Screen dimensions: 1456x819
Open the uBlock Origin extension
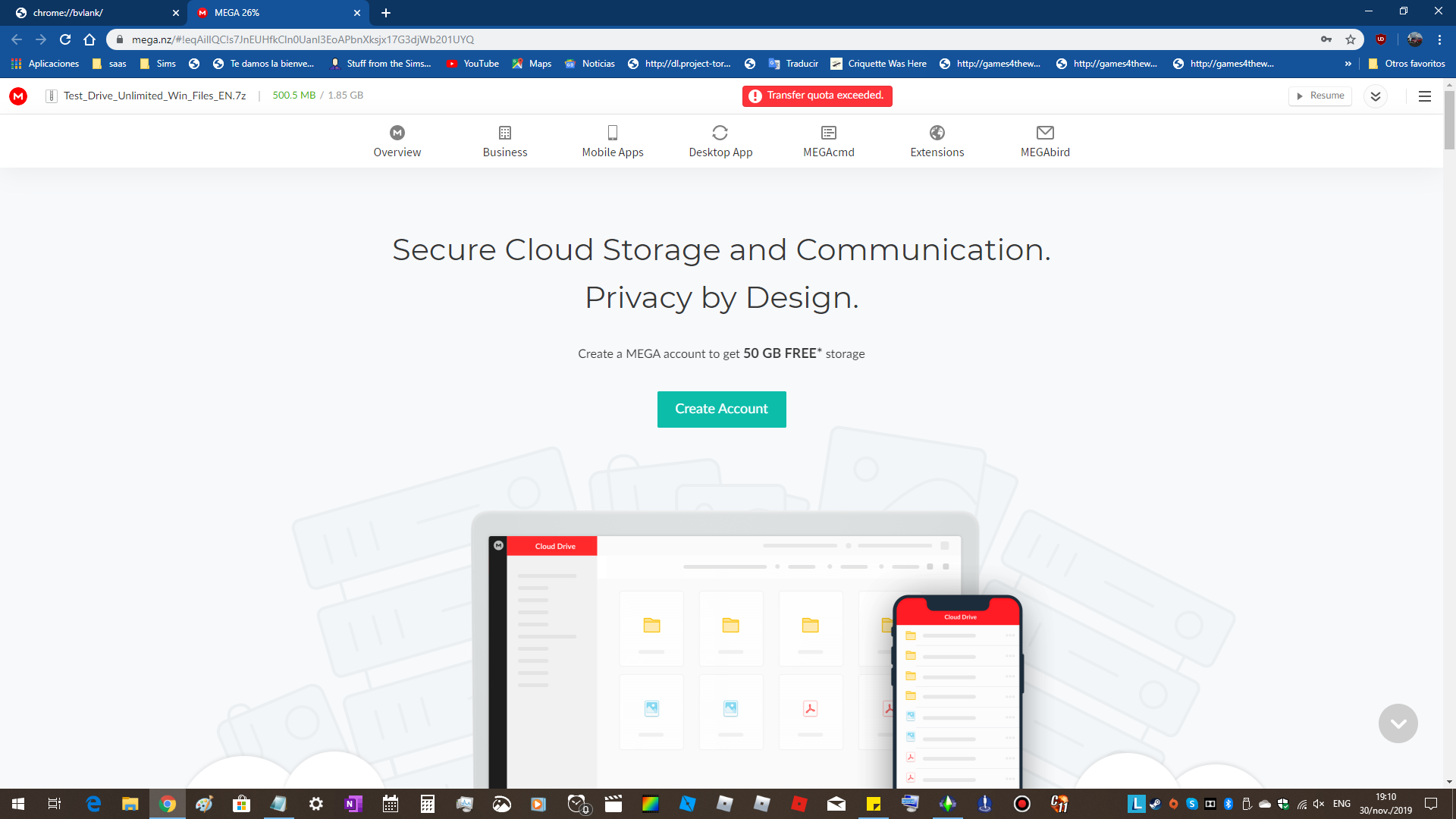pyautogui.click(x=1381, y=39)
